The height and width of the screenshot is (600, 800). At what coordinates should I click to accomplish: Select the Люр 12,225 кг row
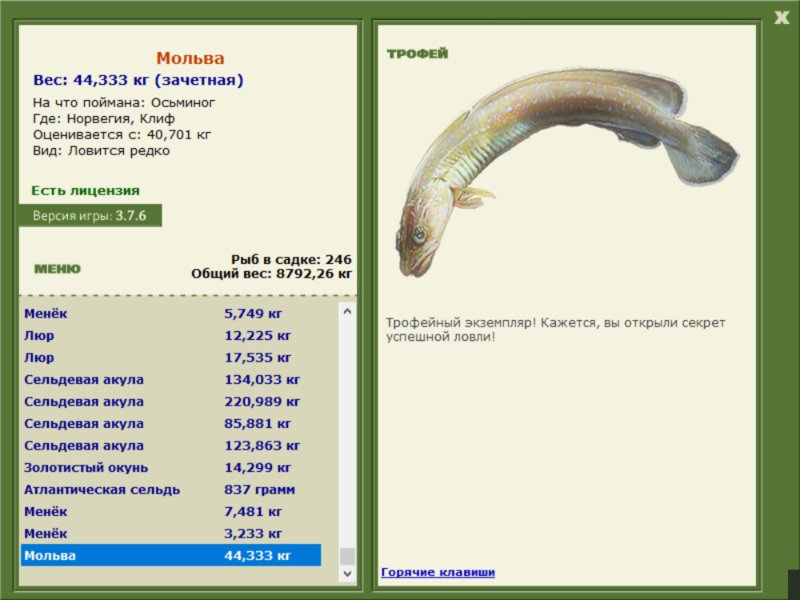(x=171, y=335)
